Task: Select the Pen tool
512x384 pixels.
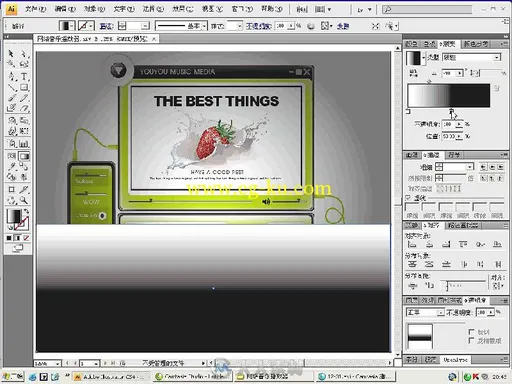Action: tap(11, 76)
